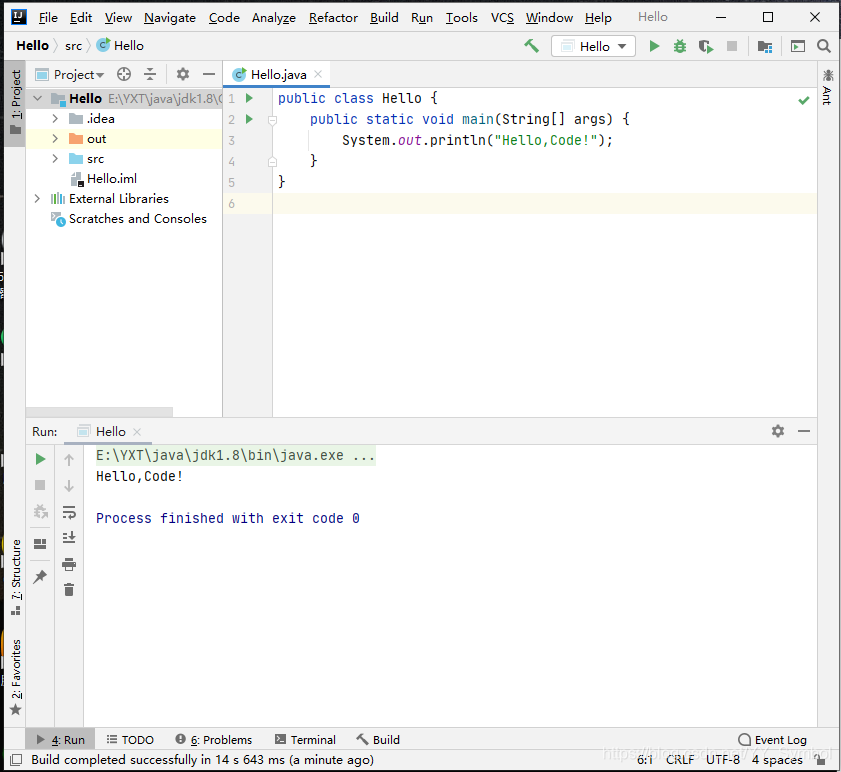841x772 pixels.
Task: Rerun Hello in Run panel
Action: [x=40, y=459]
